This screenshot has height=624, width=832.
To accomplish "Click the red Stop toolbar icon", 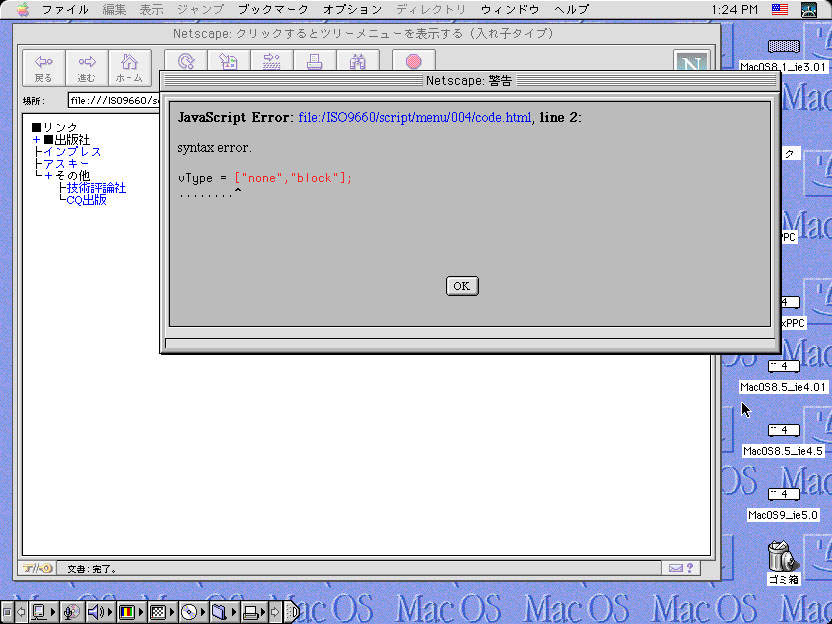I will [x=414, y=61].
